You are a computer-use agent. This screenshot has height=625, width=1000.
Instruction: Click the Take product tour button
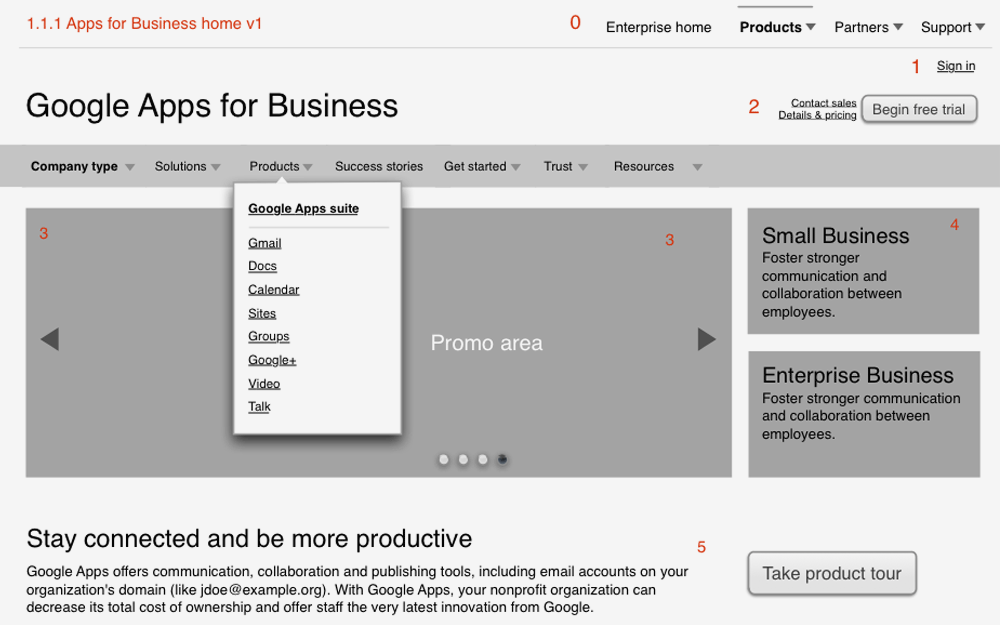[x=832, y=573]
